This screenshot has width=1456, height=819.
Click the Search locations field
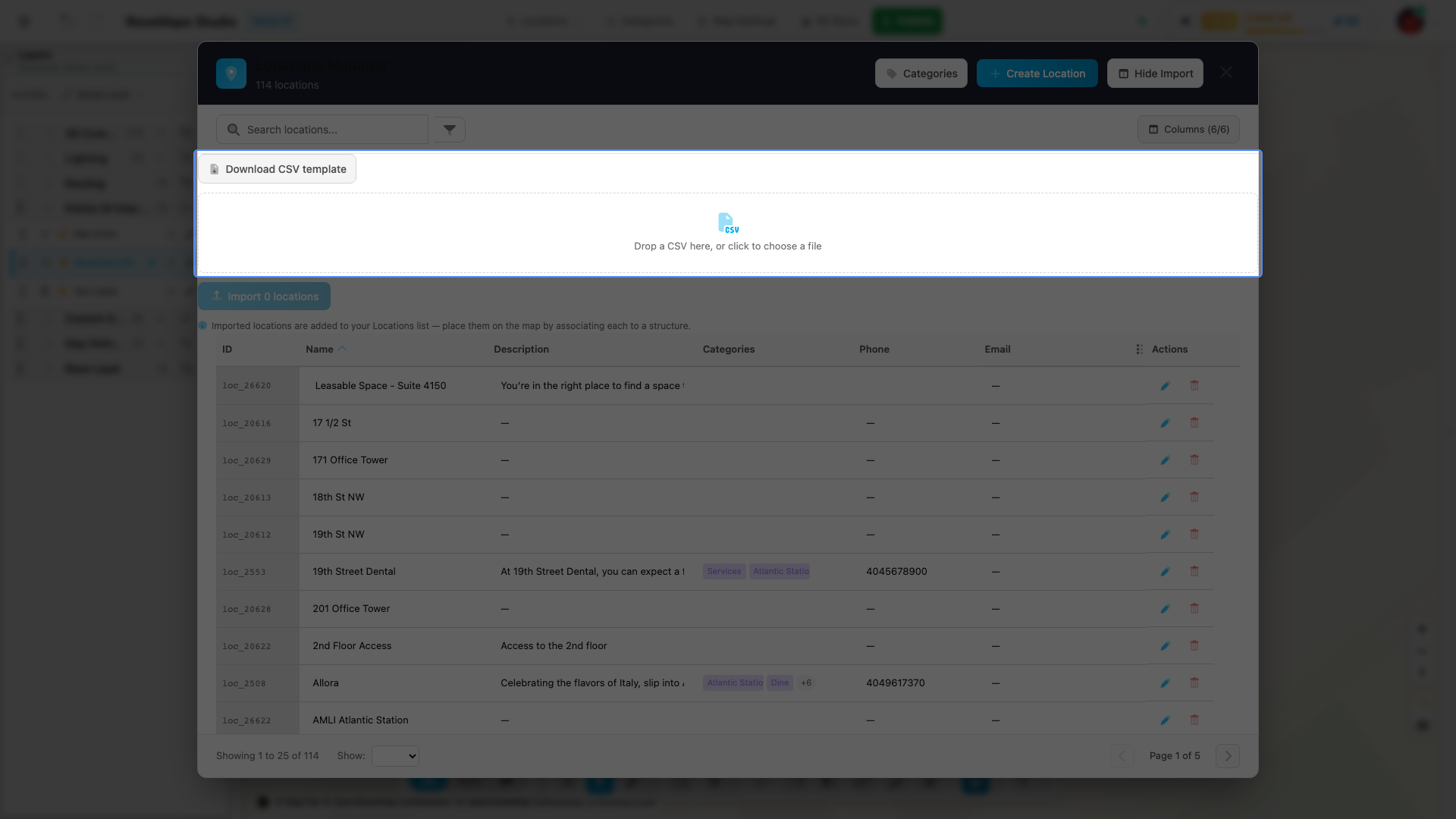pos(322,130)
